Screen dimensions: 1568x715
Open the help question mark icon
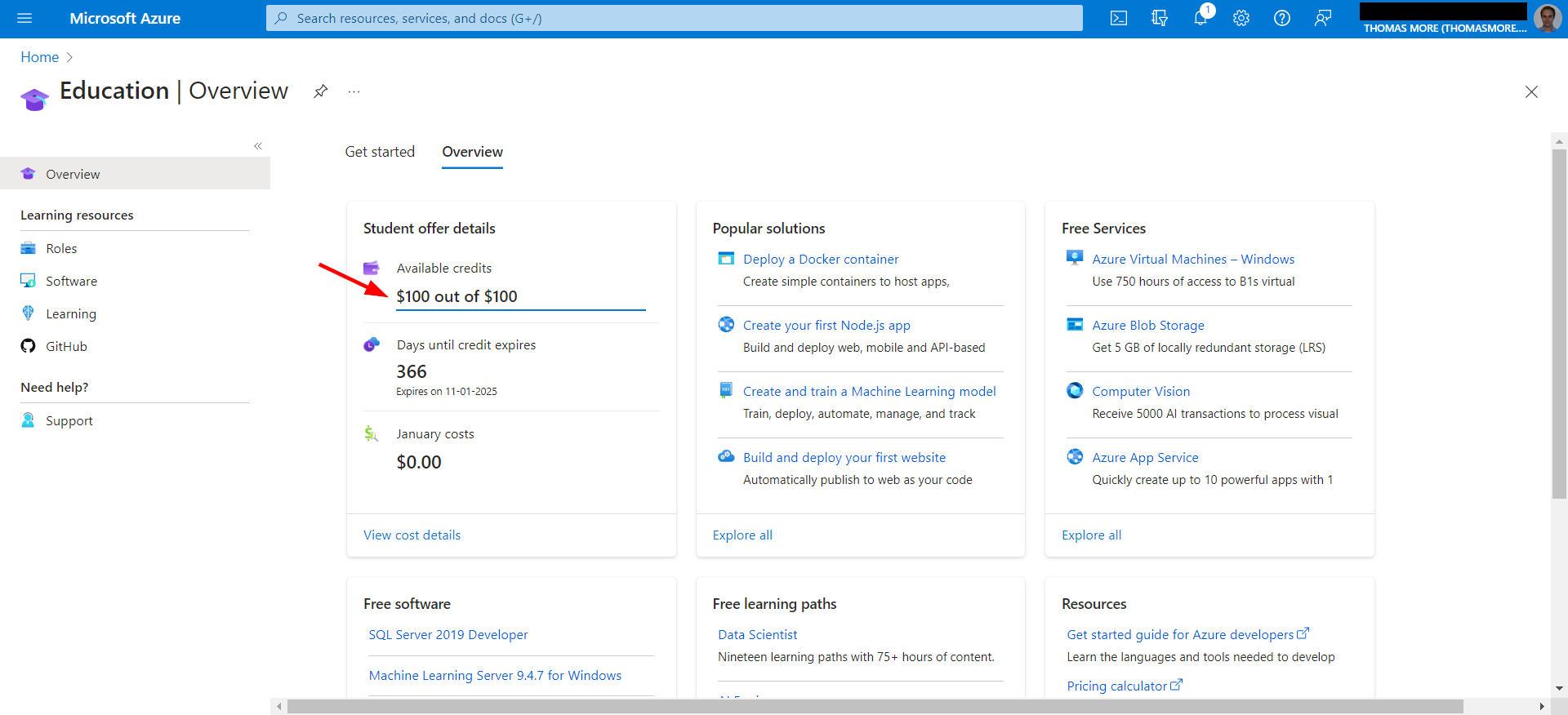click(1282, 18)
